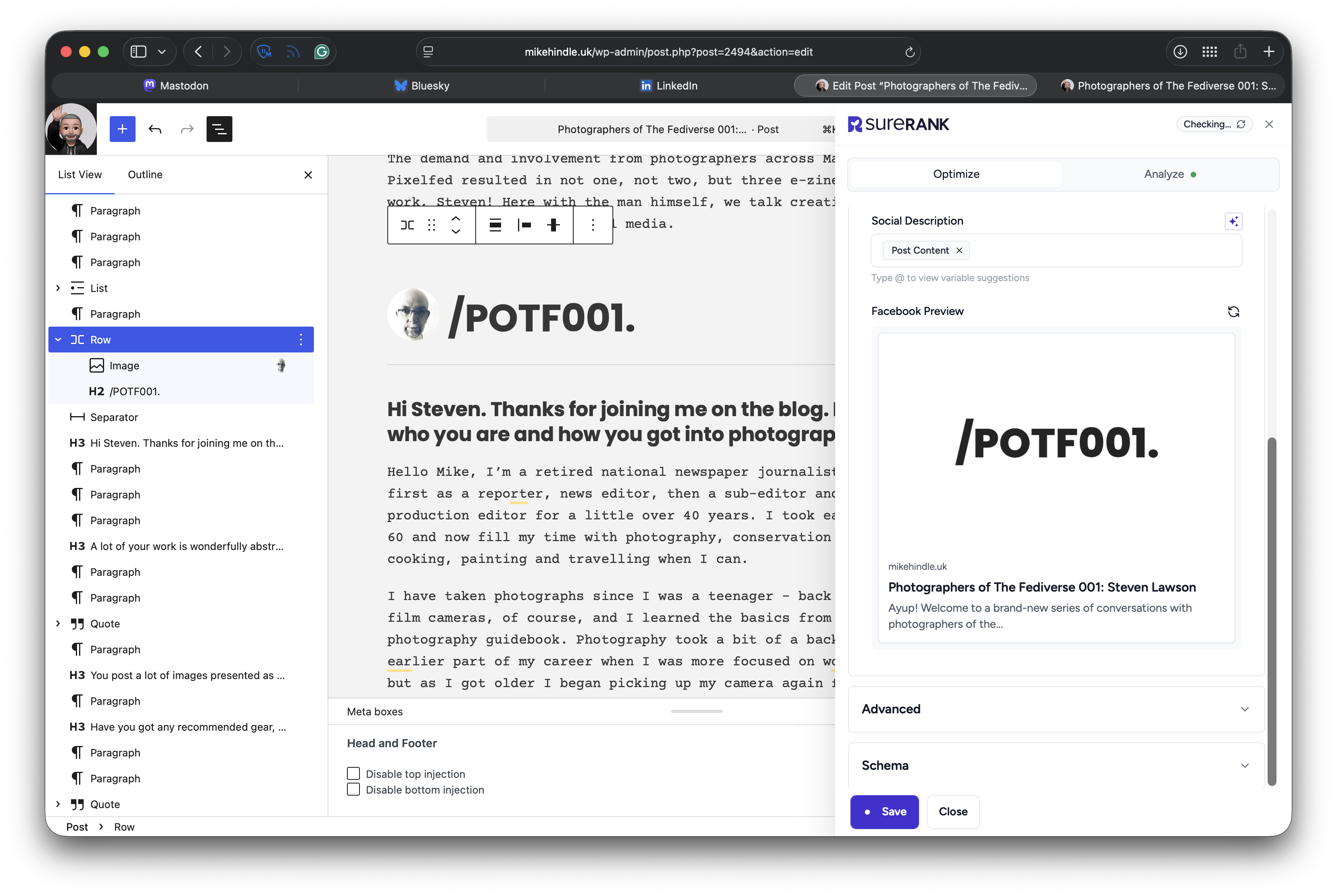
Task: Click the Close button beside Save
Action: [953, 811]
